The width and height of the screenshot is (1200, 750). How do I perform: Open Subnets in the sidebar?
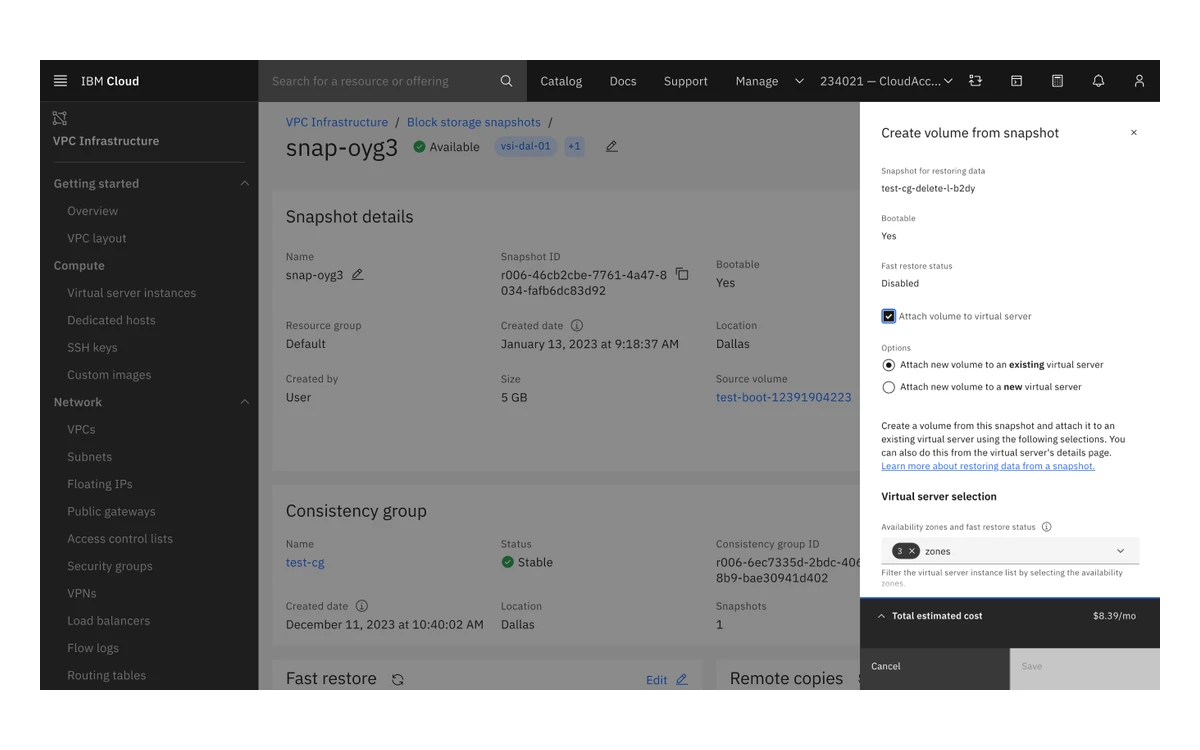[x=89, y=457]
